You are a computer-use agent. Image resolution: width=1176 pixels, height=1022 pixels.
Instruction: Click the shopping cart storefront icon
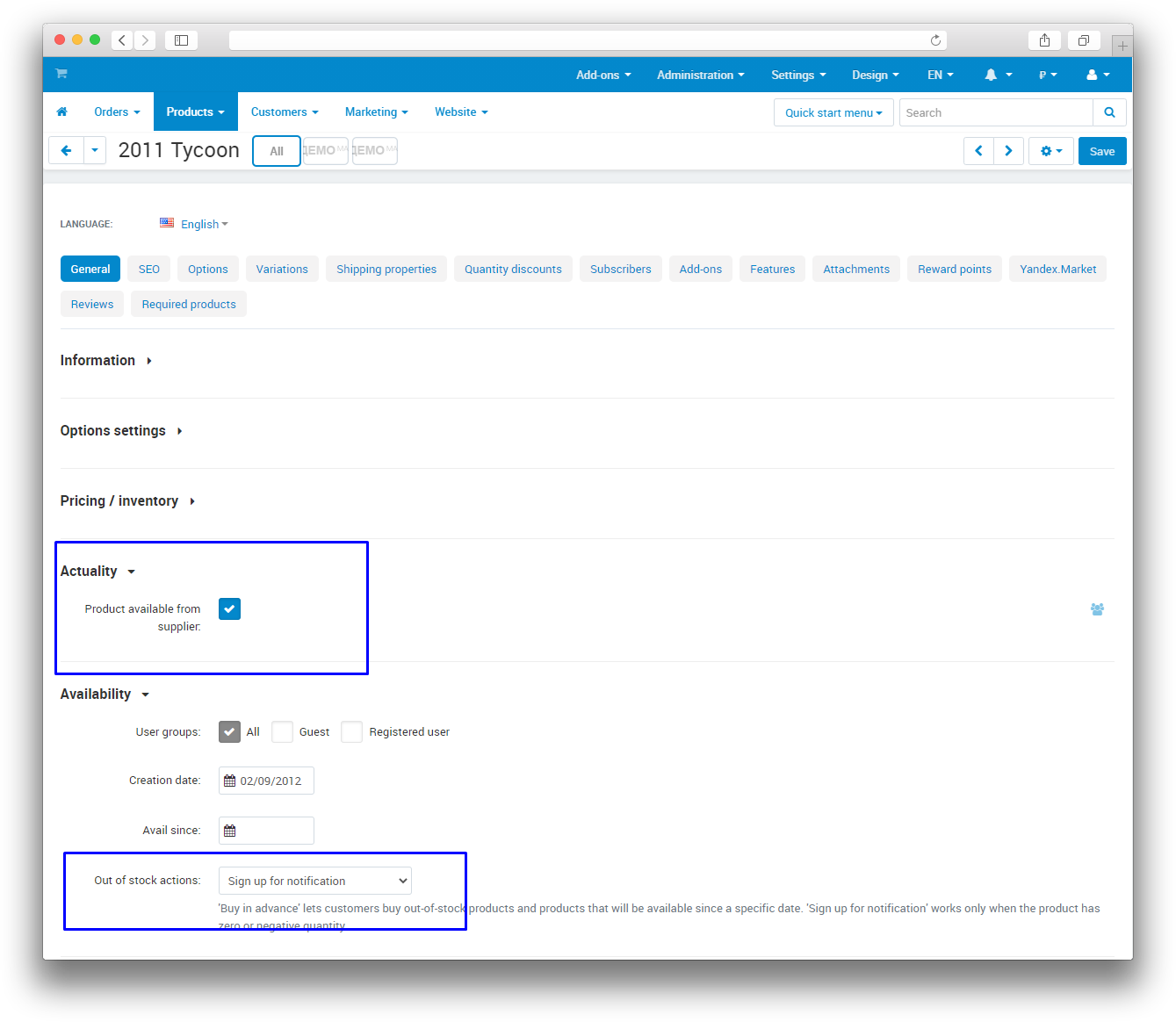[x=61, y=74]
